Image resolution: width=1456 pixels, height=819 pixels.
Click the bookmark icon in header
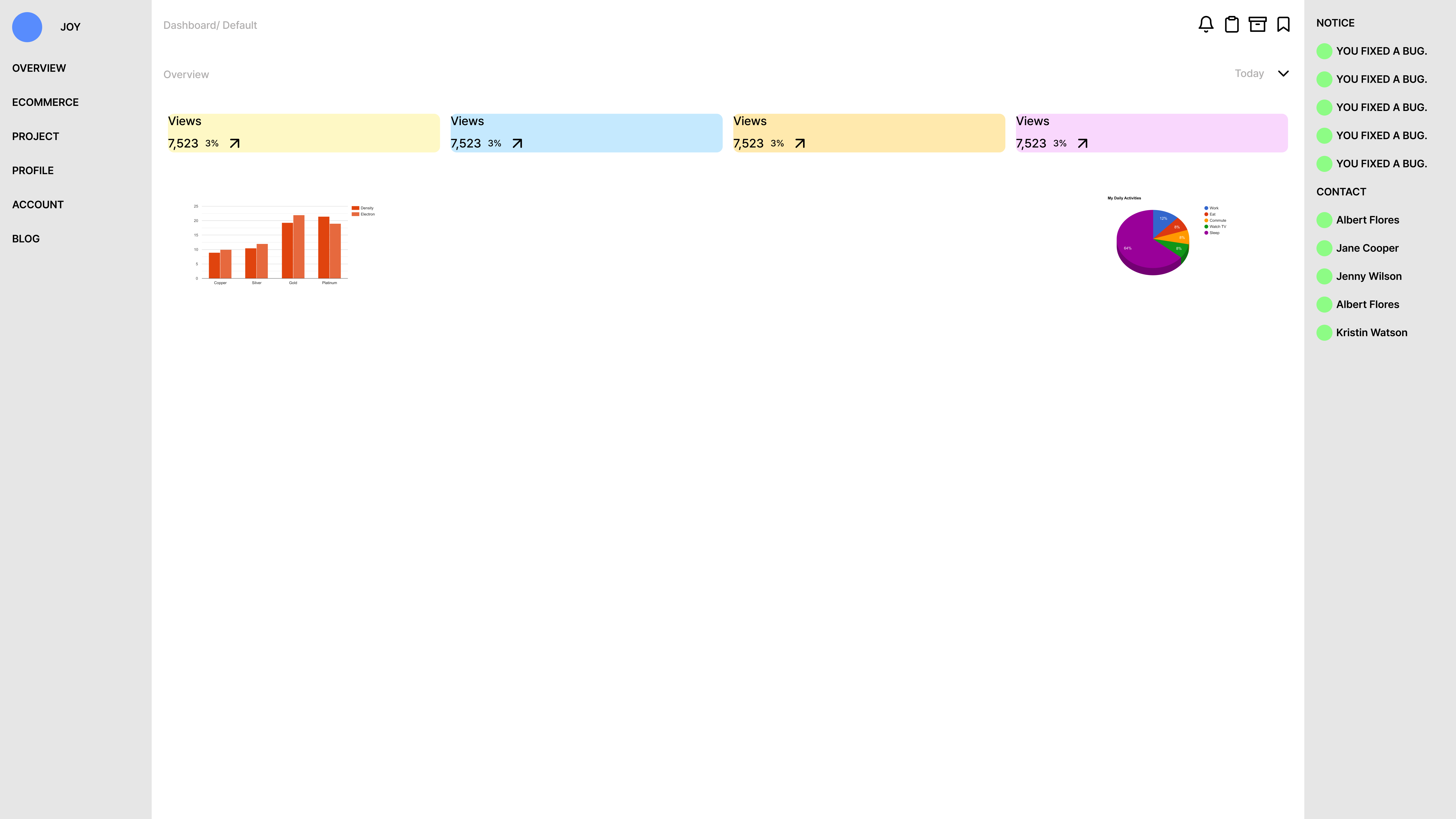coord(1283,24)
